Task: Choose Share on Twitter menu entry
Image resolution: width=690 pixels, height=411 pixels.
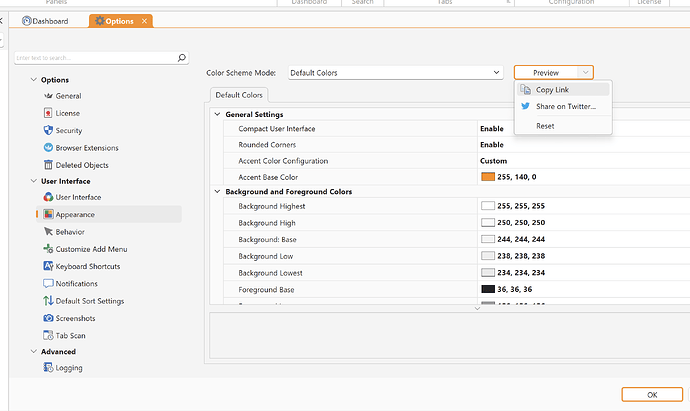Action: pos(563,106)
